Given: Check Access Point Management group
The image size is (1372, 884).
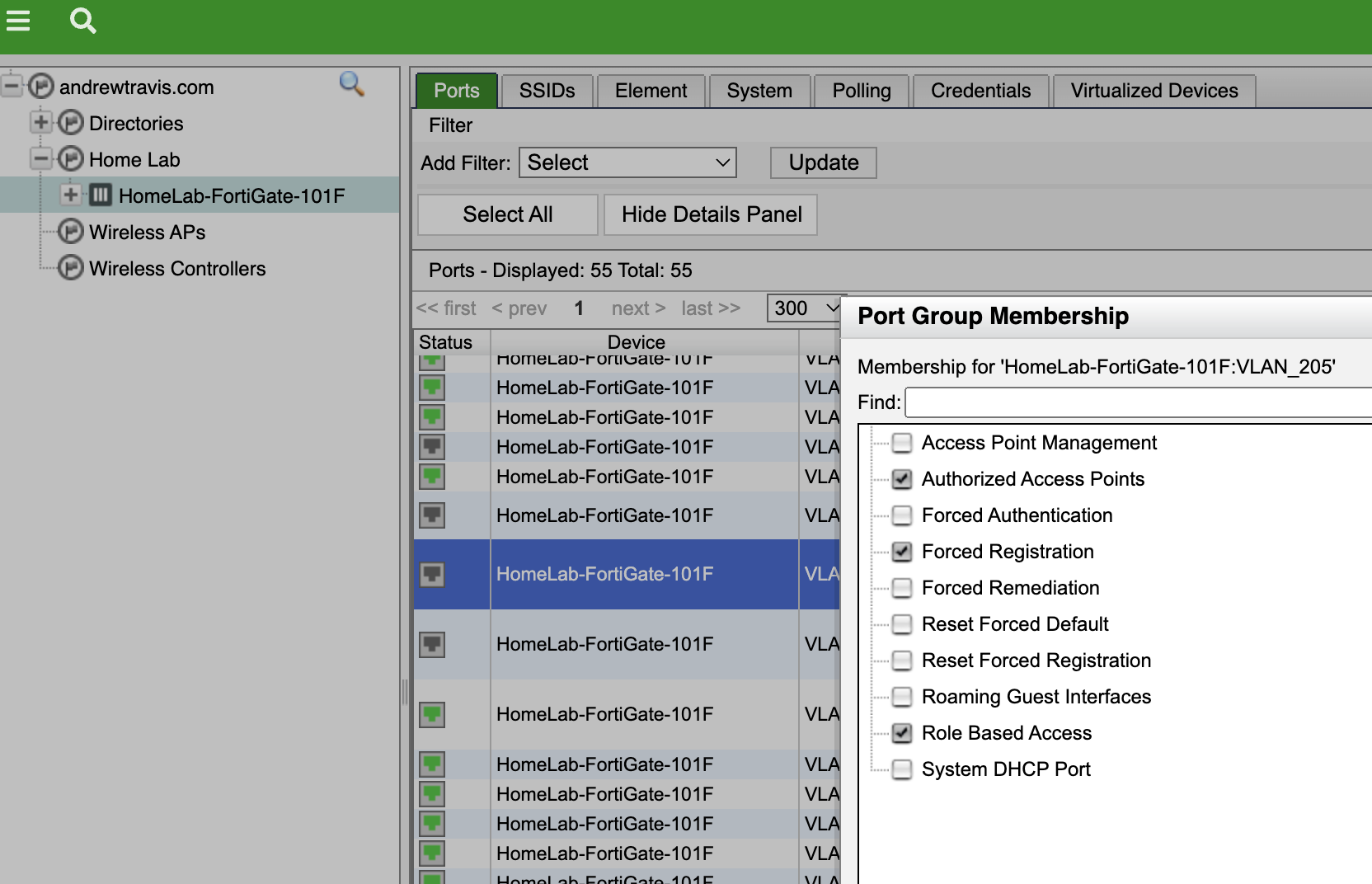Looking at the screenshot, I should click(902, 443).
